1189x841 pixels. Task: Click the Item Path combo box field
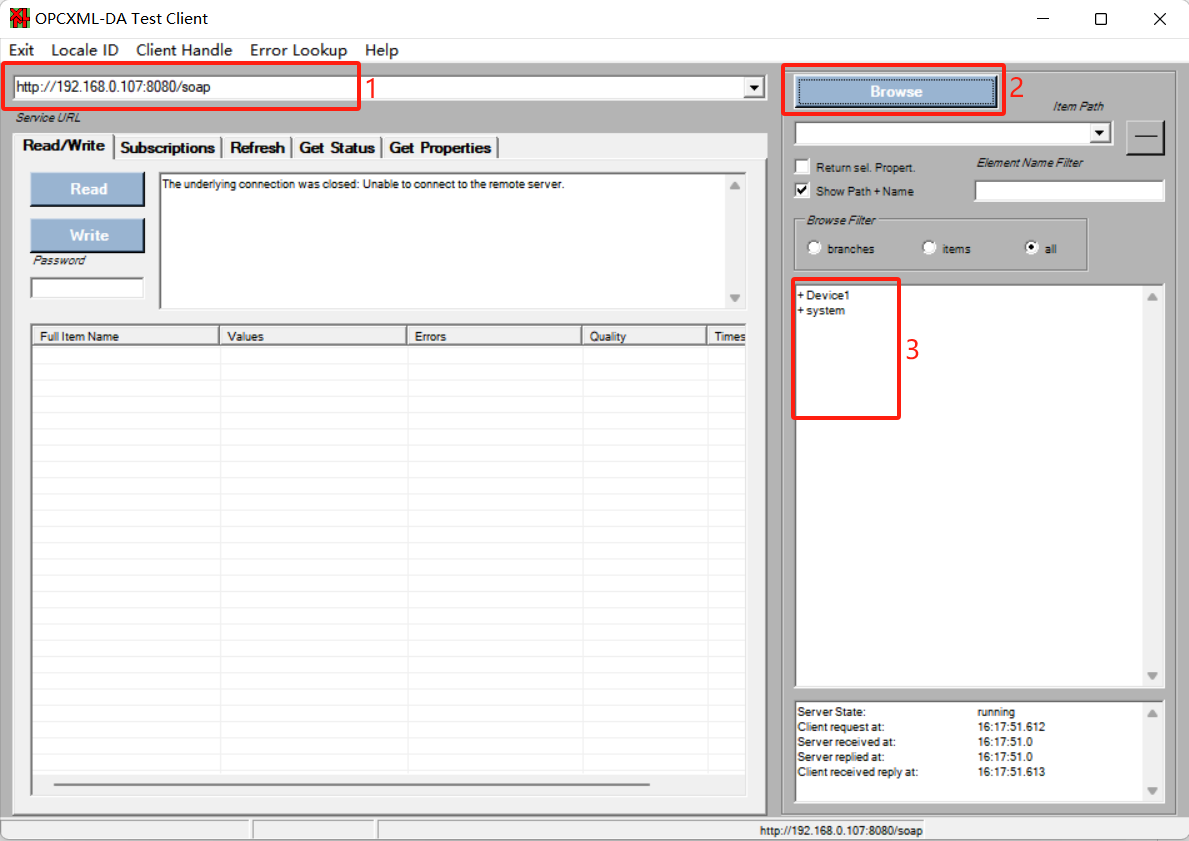click(943, 133)
